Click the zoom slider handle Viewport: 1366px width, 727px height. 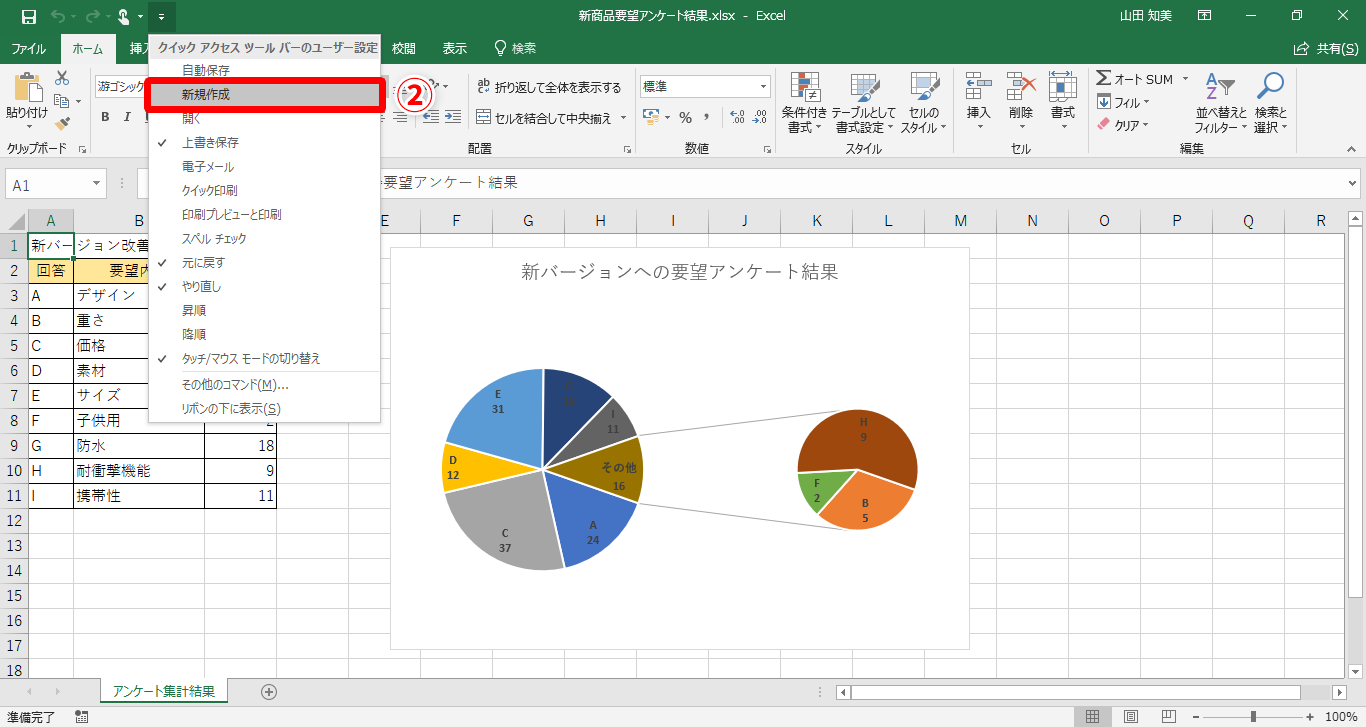pyautogui.click(x=1253, y=717)
